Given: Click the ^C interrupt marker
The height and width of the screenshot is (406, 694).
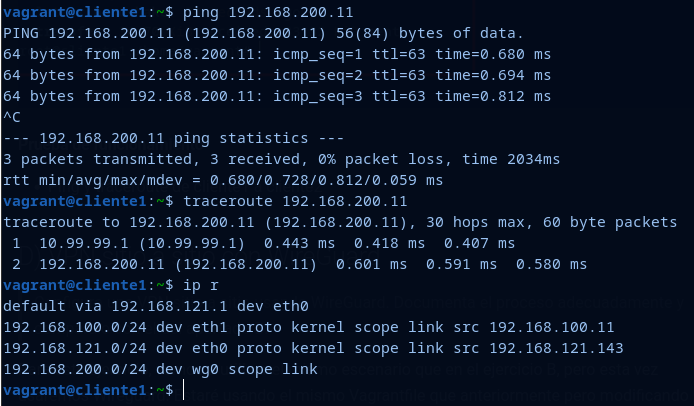Looking at the screenshot, I should point(12,118).
